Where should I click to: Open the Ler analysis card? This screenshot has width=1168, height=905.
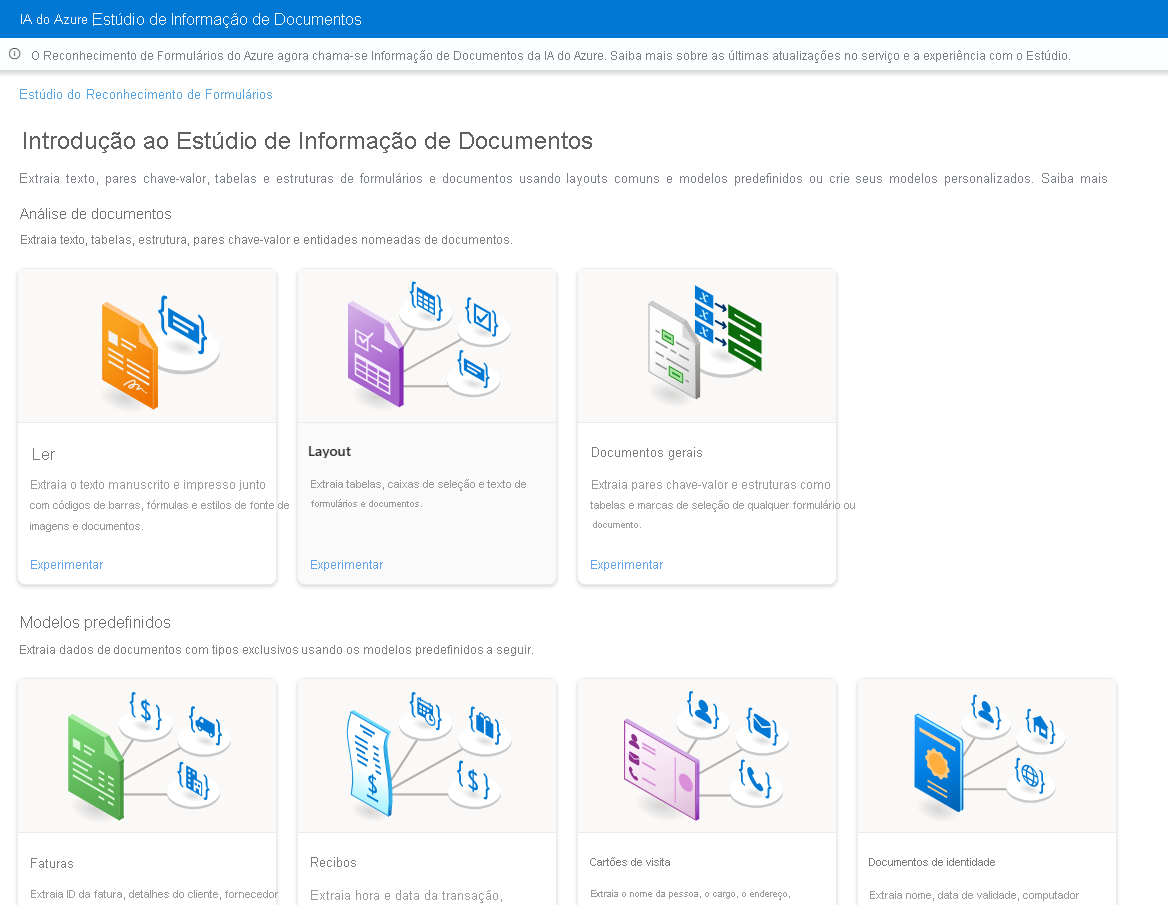pos(147,425)
